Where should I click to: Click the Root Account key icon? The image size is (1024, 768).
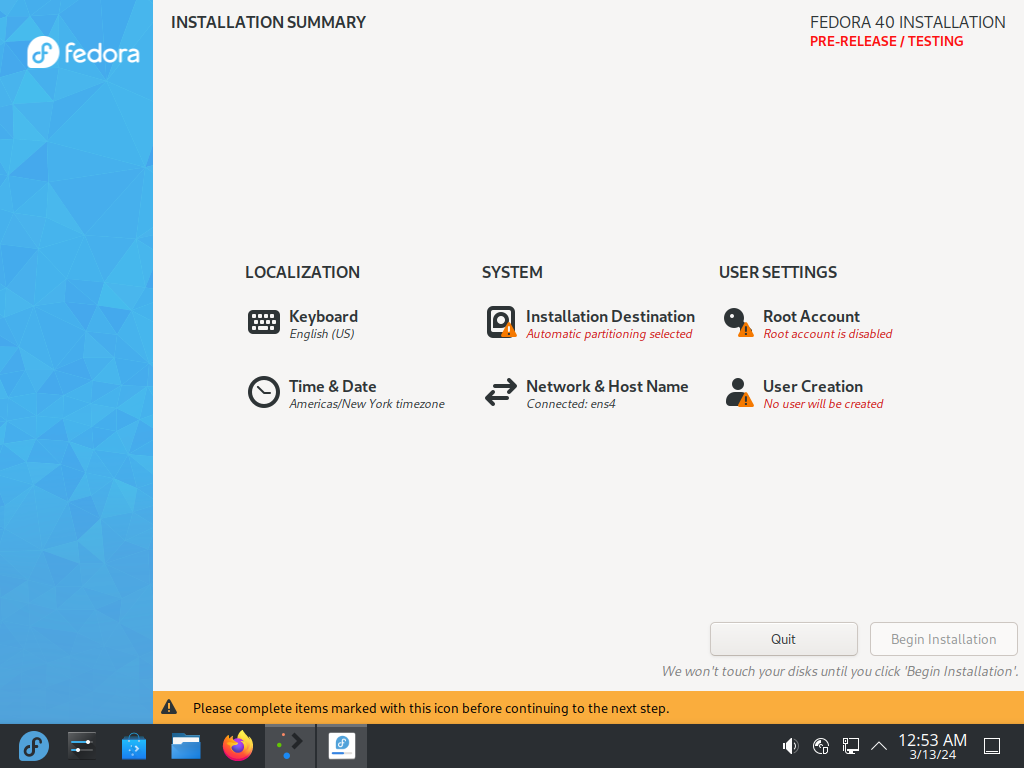738,323
